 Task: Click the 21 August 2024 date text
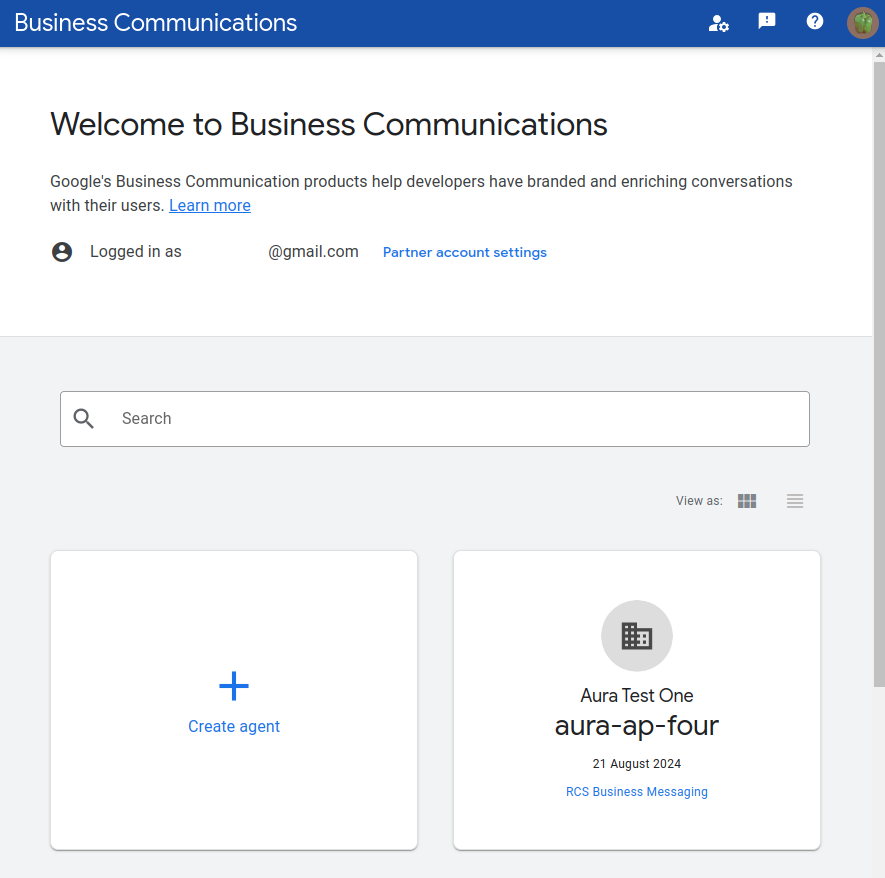pos(637,763)
